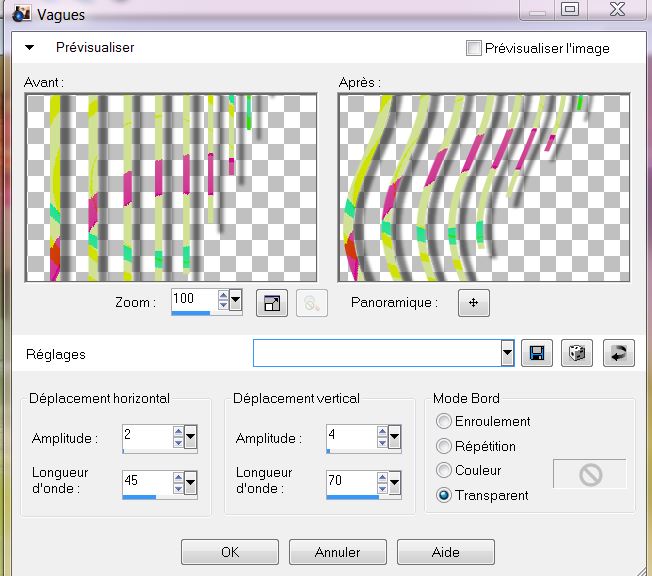Click the vertical Longueur d'onde field showing 70
Viewport: 652px width, 576px height.
[x=352, y=482]
